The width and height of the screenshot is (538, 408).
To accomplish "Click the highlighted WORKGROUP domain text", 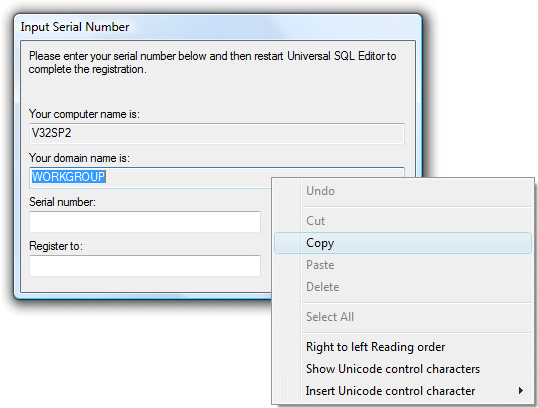I will (x=69, y=177).
